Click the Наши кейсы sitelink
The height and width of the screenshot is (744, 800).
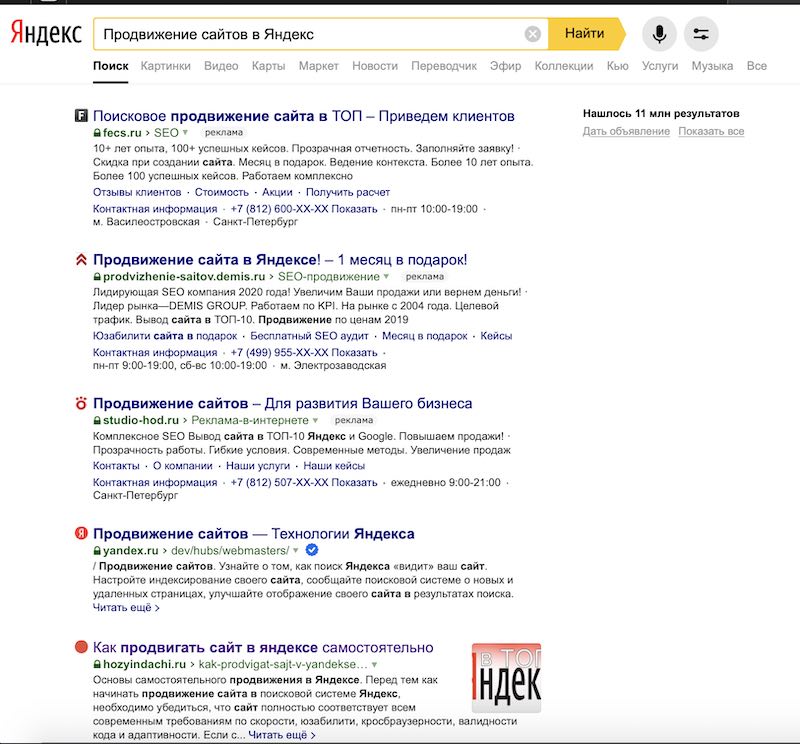click(334, 465)
